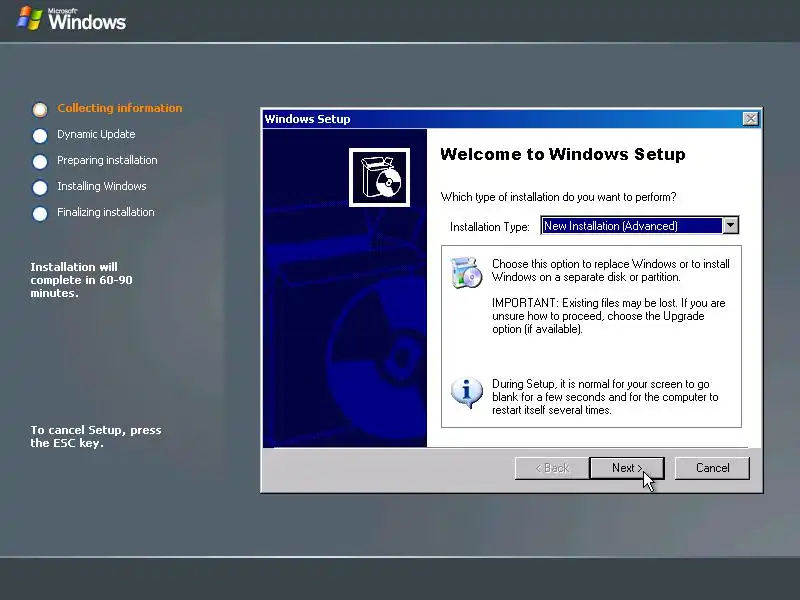Click 'Installation will complete in 60-90 minutes' text
800x600 pixels.
pyautogui.click(x=81, y=280)
